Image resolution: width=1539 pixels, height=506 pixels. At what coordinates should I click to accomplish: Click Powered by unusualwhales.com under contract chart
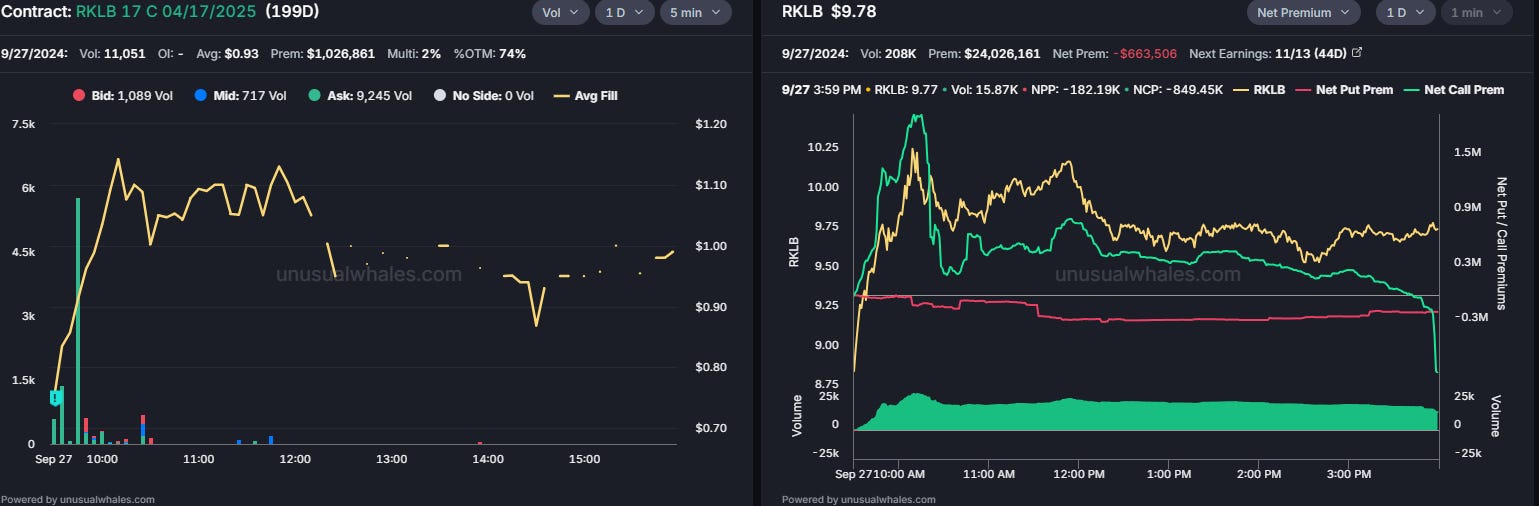point(78,499)
